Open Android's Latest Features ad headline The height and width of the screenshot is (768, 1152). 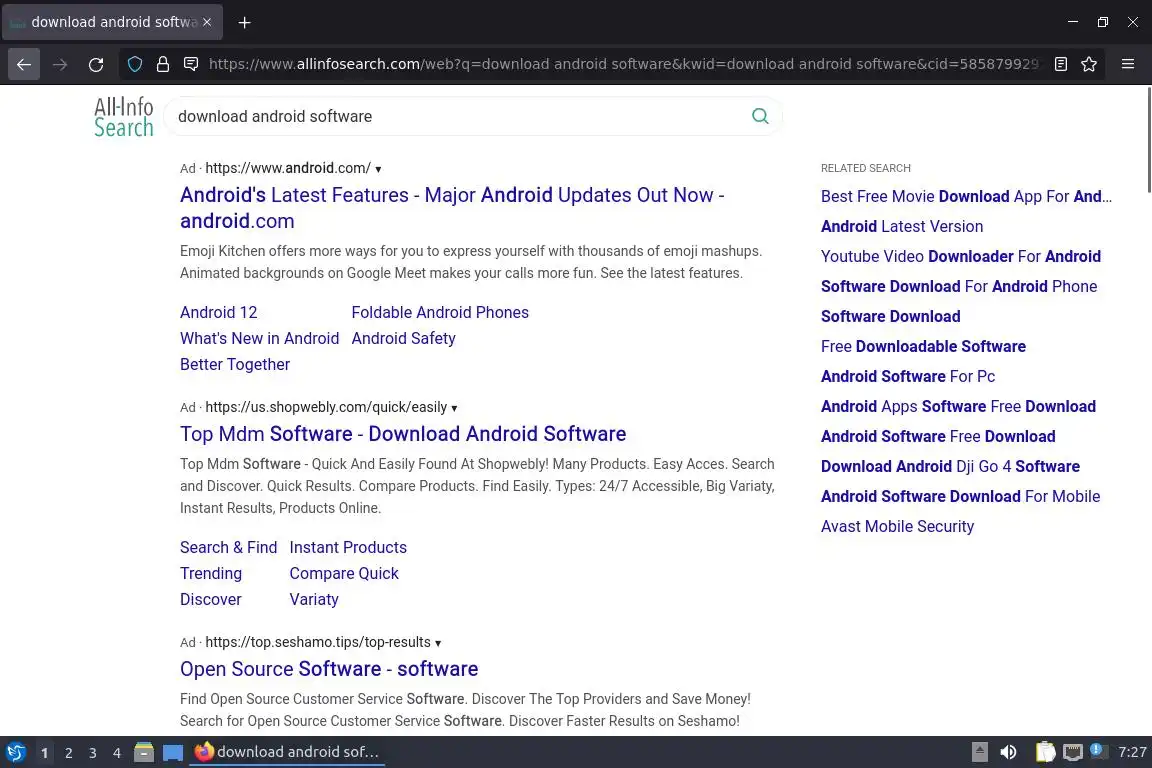coord(452,208)
